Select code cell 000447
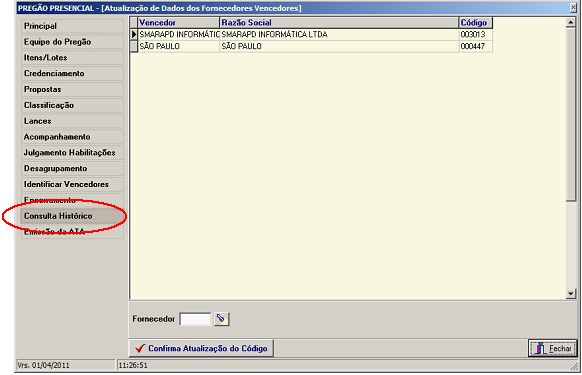Image resolution: width=582 pixels, height=375 pixels. tap(475, 46)
